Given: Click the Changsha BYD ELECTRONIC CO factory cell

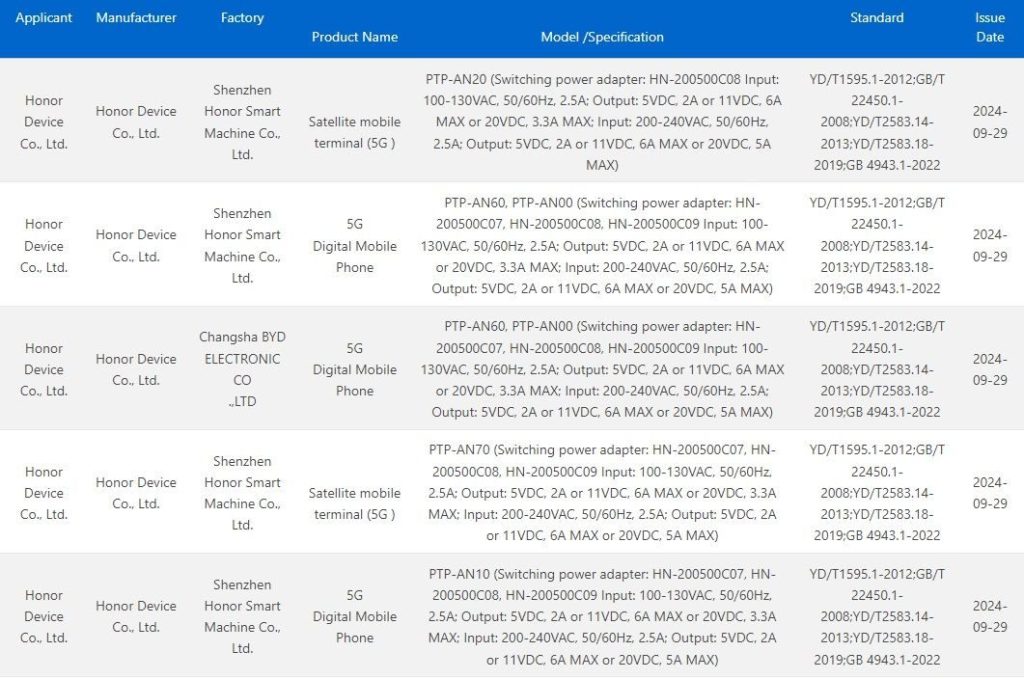Looking at the screenshot, I should pos(242,369).
